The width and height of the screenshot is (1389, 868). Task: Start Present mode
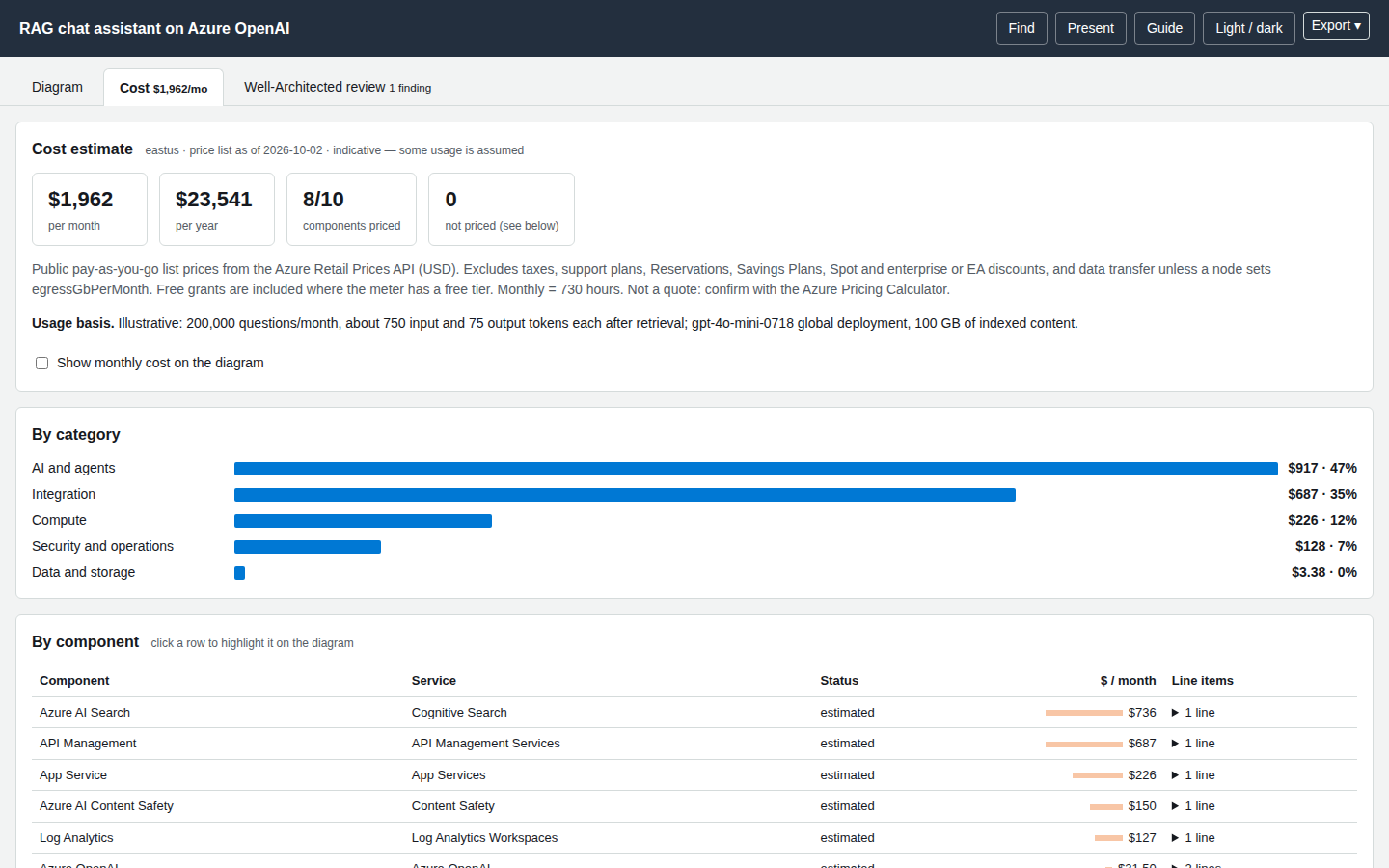[x=1091, y=28]
